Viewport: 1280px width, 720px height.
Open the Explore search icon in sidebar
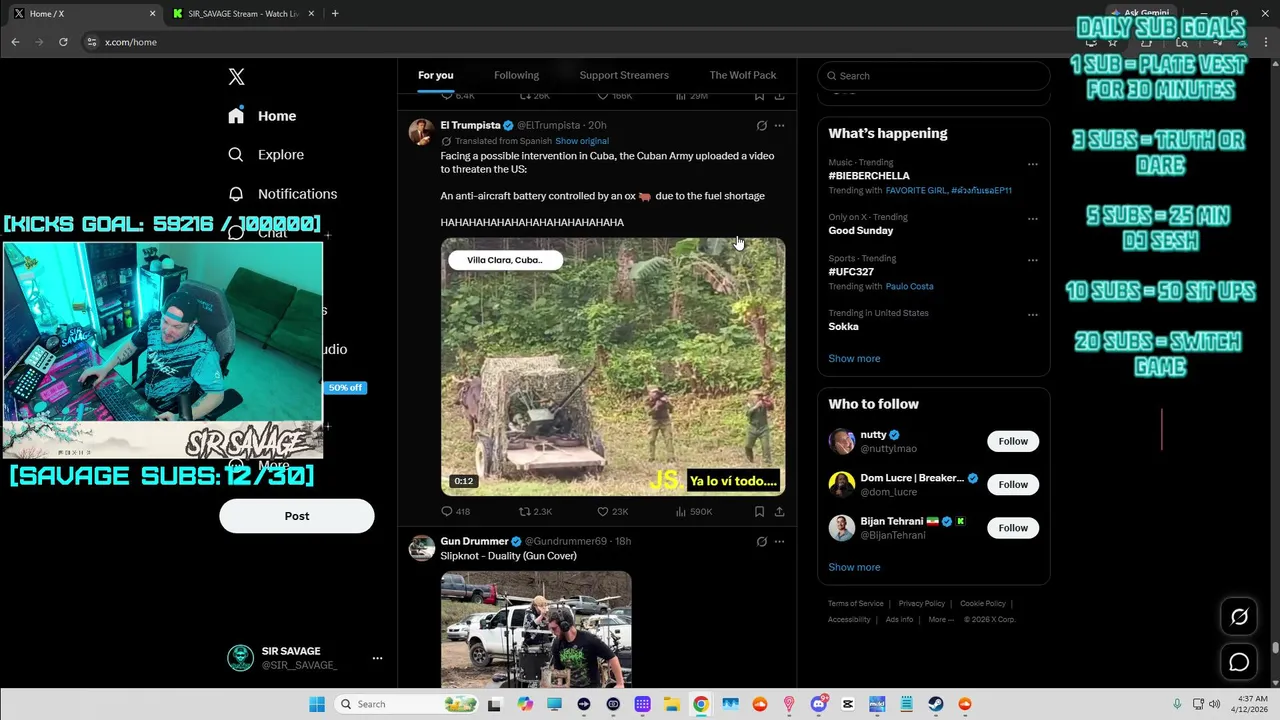coord(236,155)
